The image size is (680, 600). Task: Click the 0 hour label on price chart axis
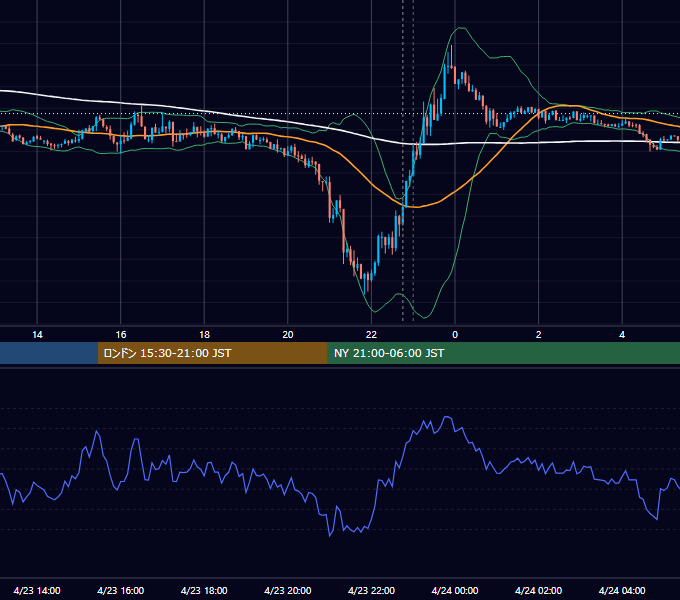(x=455, y=335)
